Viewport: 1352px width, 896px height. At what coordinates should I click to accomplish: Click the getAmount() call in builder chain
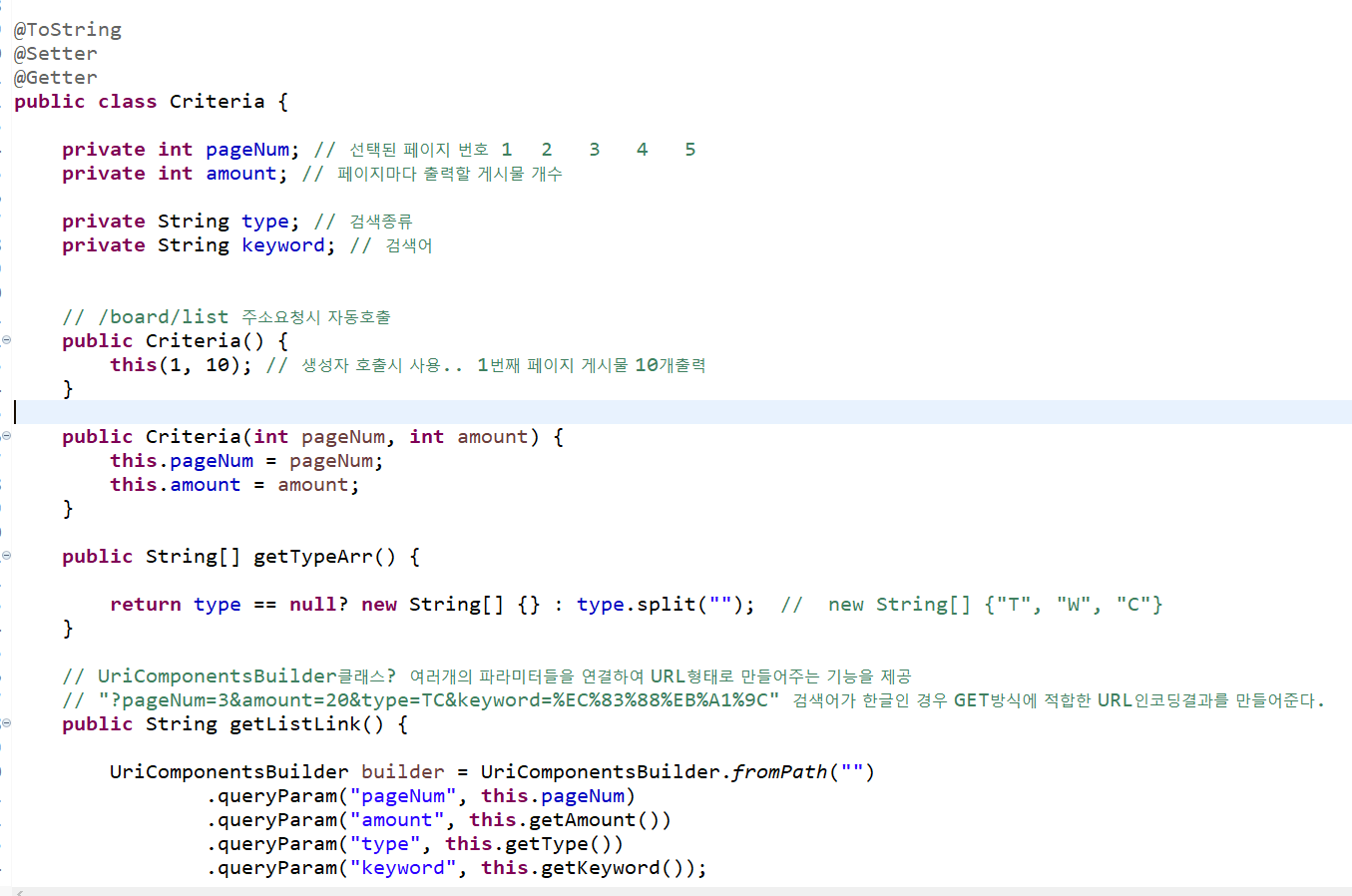(x=593, y=820)
